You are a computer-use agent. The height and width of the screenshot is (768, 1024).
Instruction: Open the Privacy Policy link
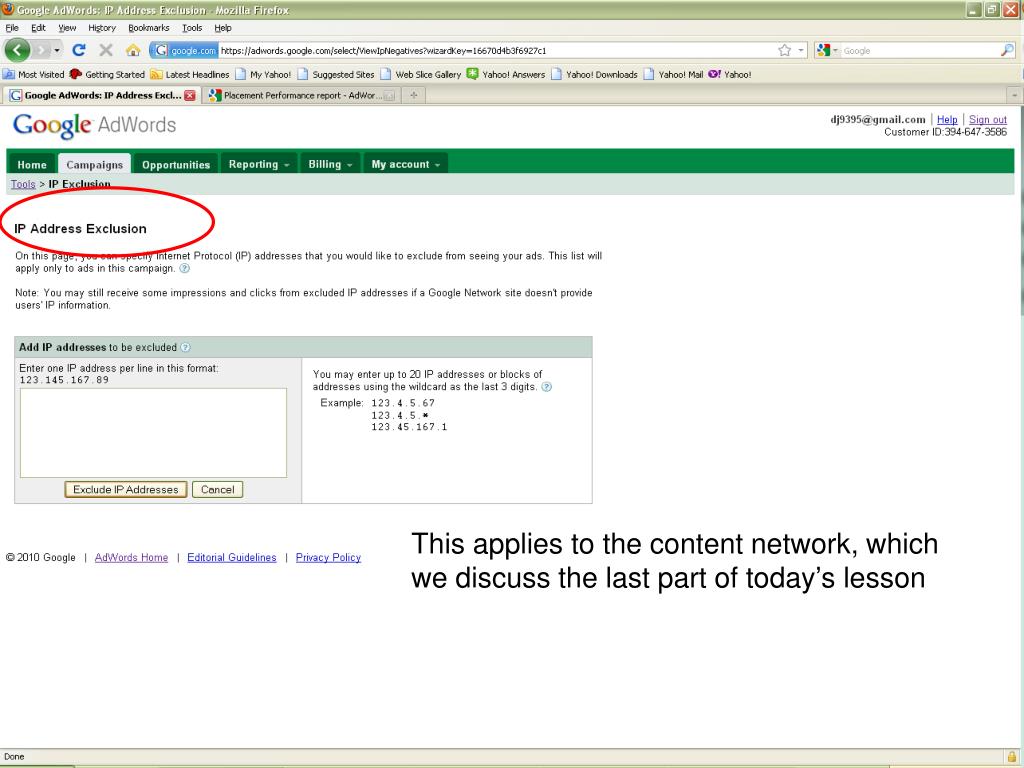pyautogui.click(x=328, y=558)
